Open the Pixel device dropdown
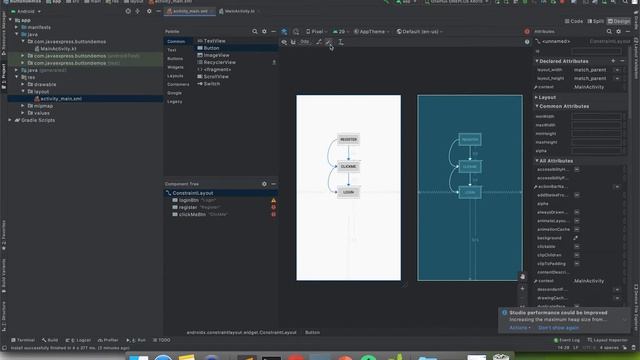640x360 pixels. [x=316, y=31]
